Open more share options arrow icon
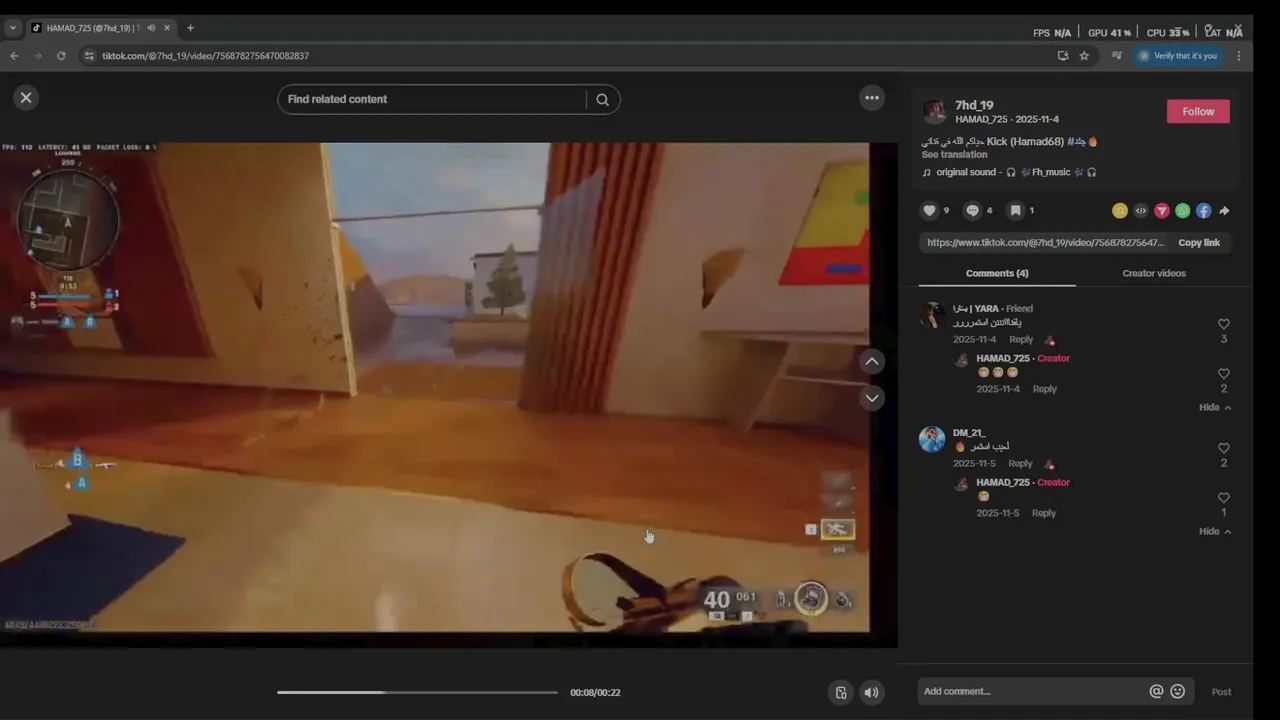Viewport: 1280px width, 720px height. [1224, 210]
